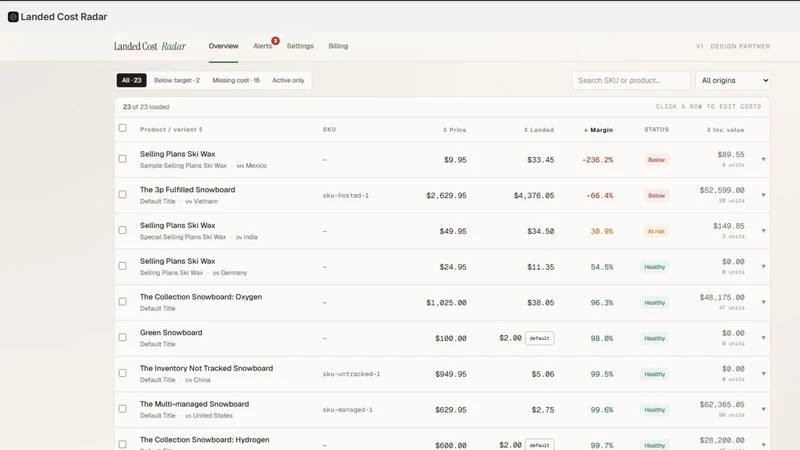Expand the Ski Wax Germany row arrow
This screenshot has width=800, height=450.
(x=763, y=267)
